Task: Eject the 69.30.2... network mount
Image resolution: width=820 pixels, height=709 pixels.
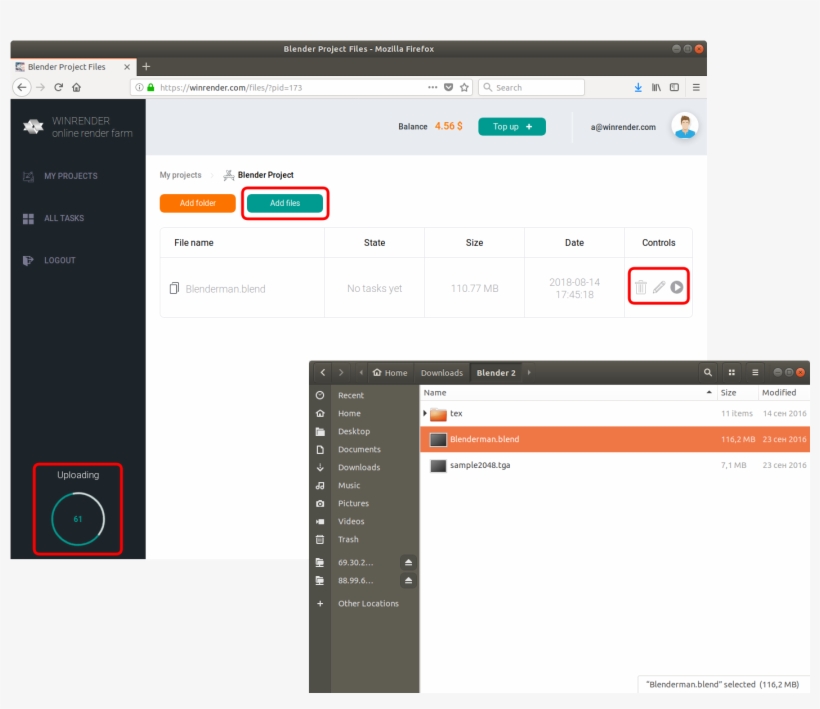Action: coord(408,563)
